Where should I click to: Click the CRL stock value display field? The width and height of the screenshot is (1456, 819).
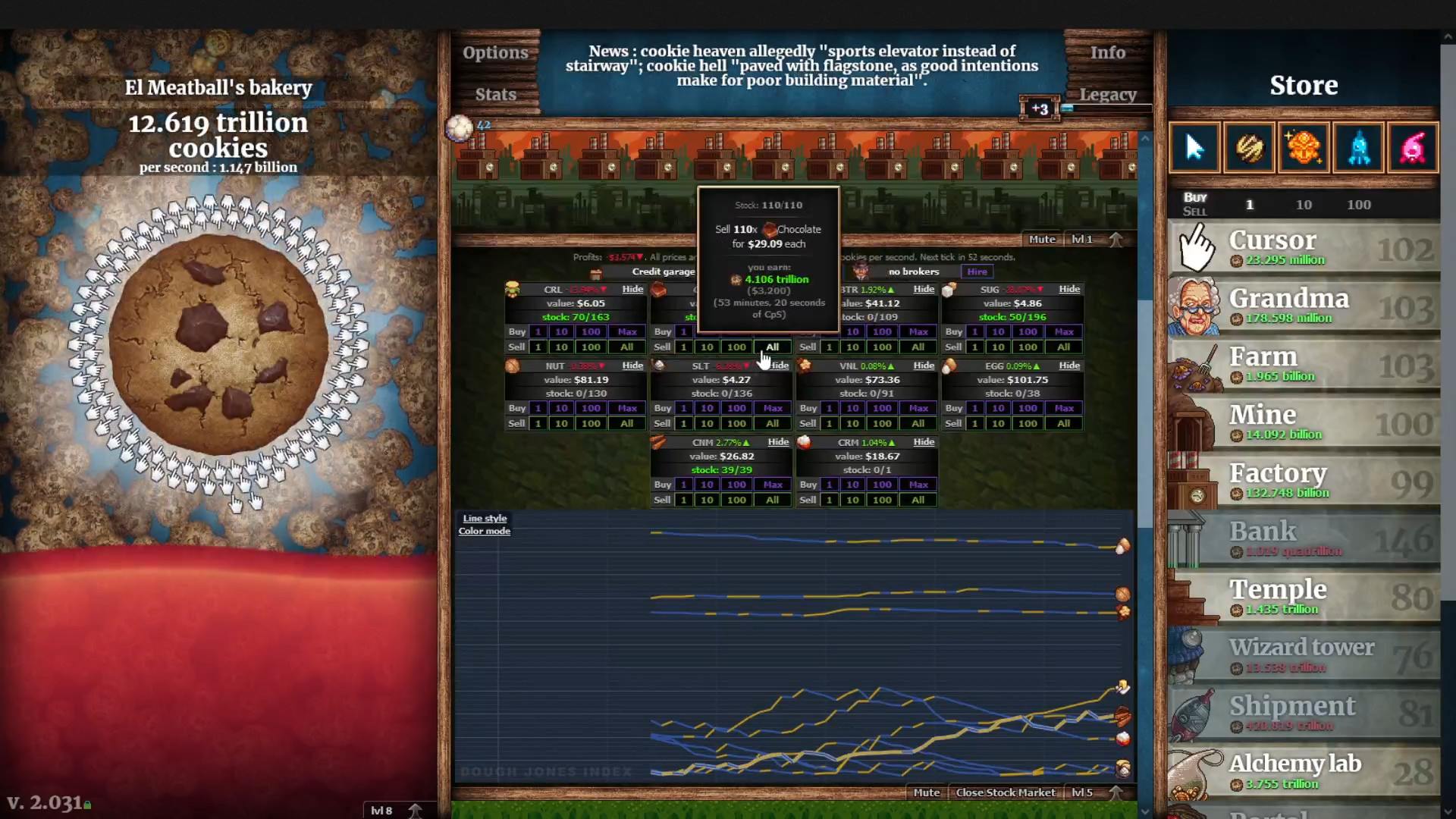coord(573,303)
